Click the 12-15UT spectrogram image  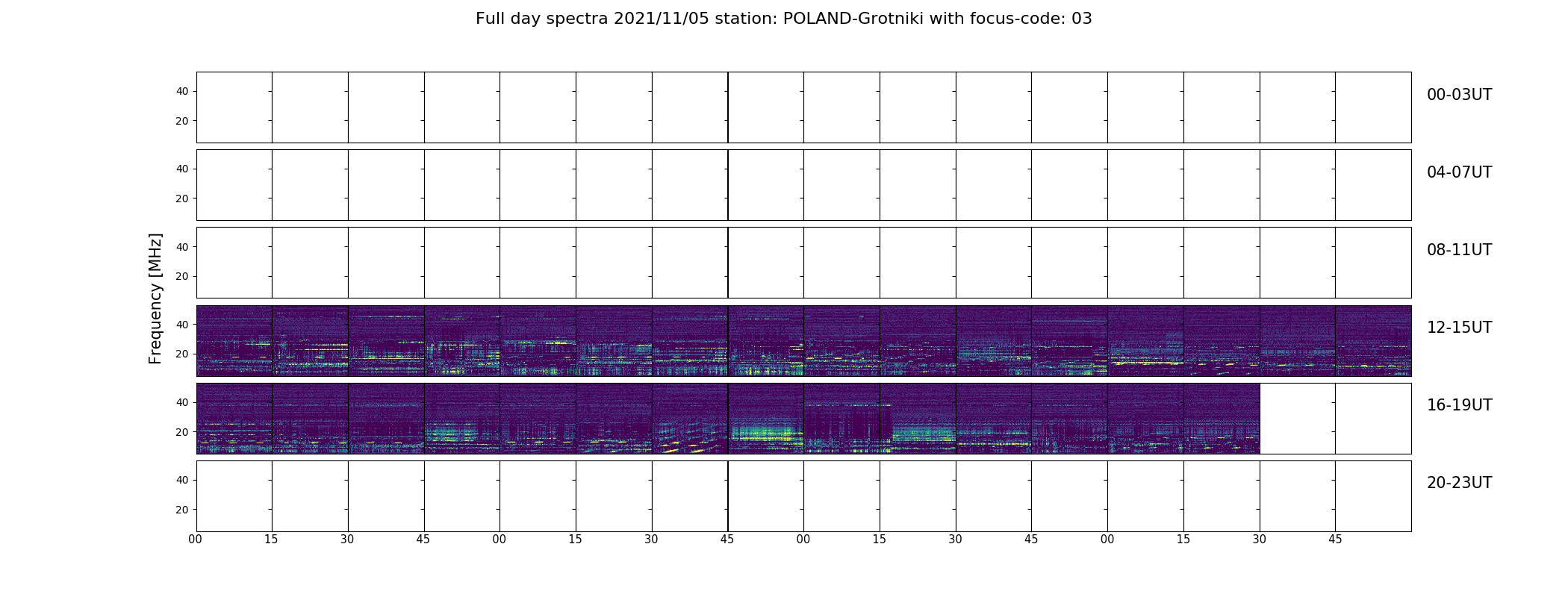pos(803,340)
